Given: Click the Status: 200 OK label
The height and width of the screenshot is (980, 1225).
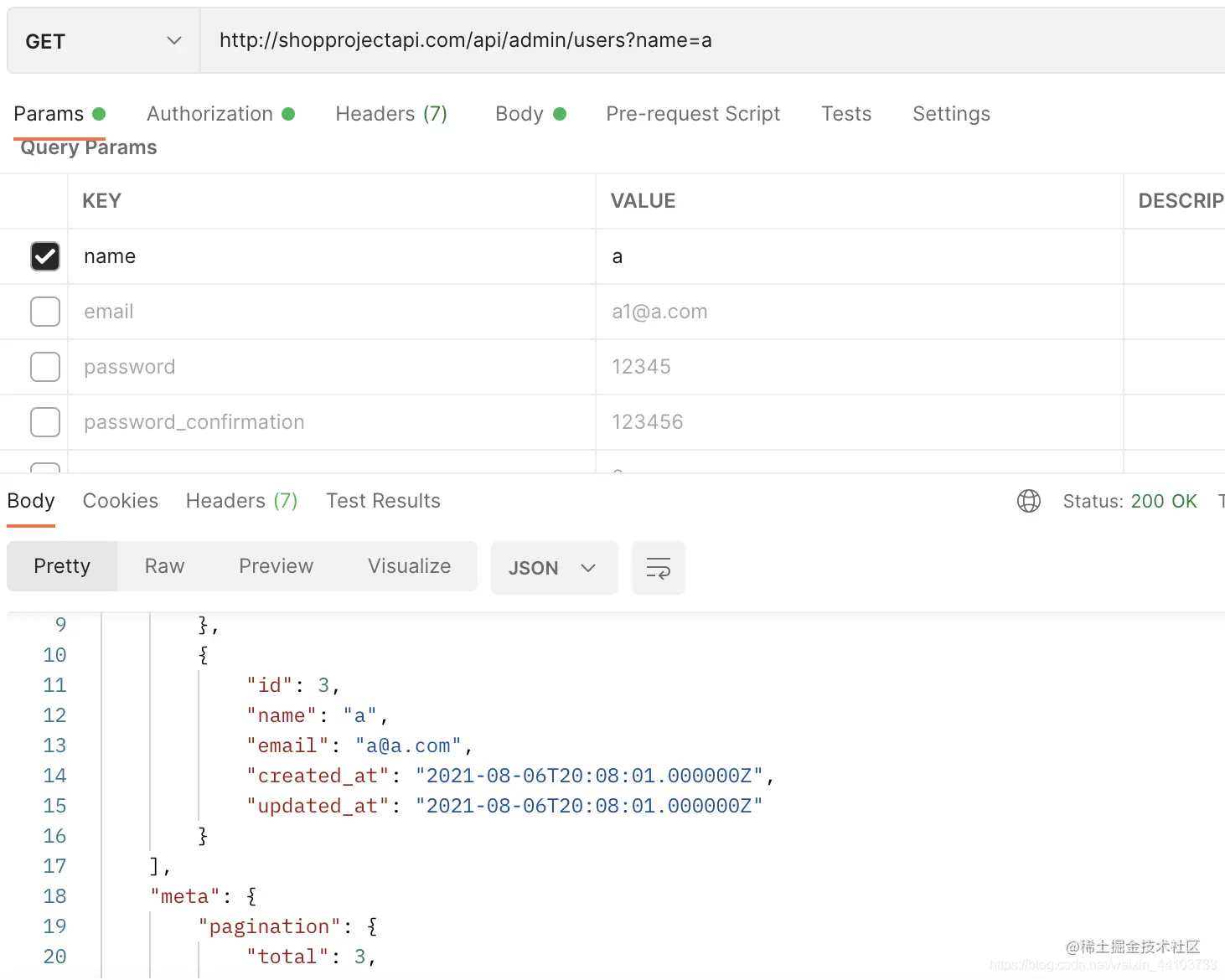Looking at the screenshot, I should click(x=1129, y=501).
